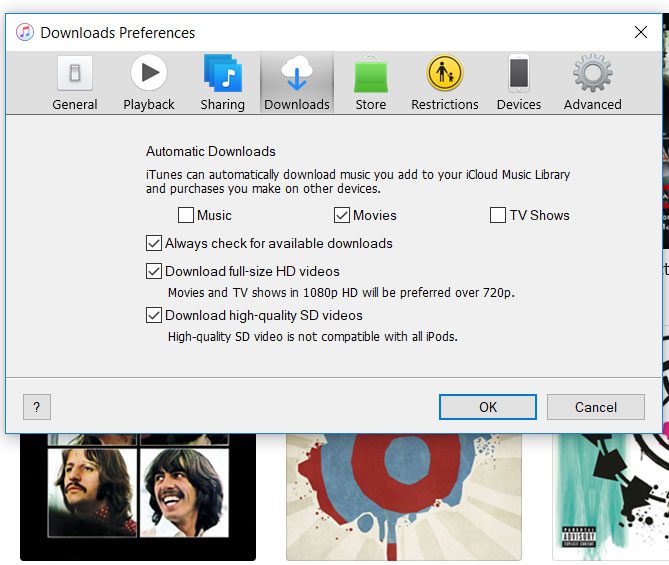This screenshot has width=669, height=565.
Task: Open the General preferences pane
Action: [x=75, y=82]
